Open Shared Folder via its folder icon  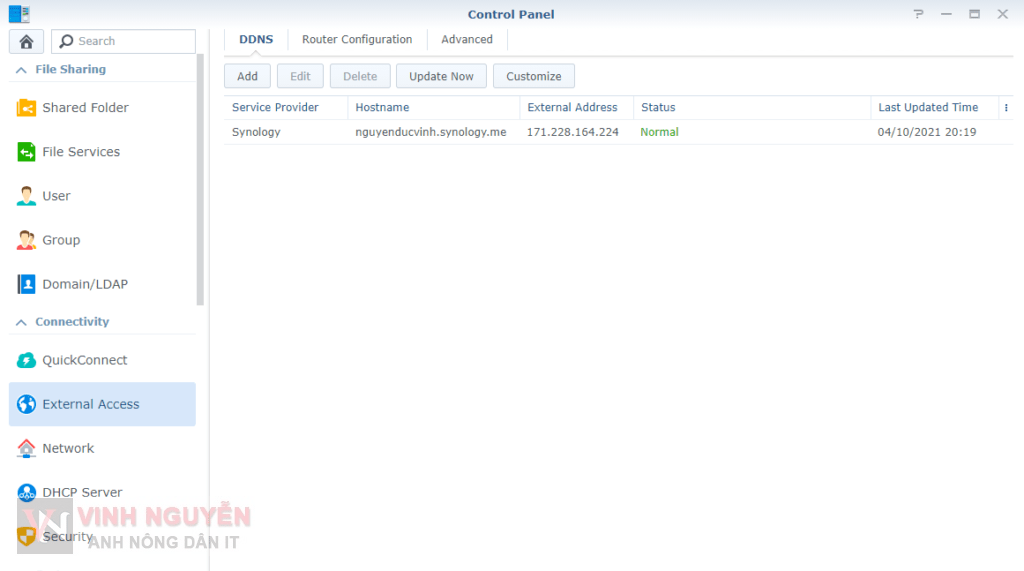[26, 108]
